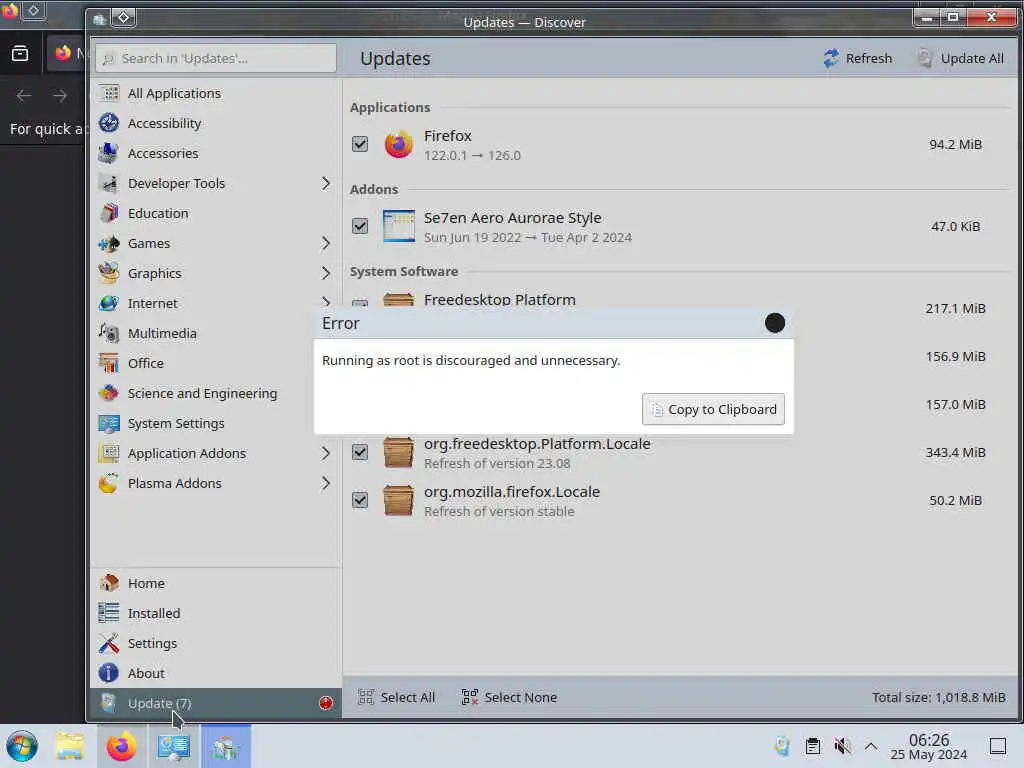Image resolution: width=1024 pixels, height=768 pixels.
Task: Click the red update alert badge
Action: [326, 703]
